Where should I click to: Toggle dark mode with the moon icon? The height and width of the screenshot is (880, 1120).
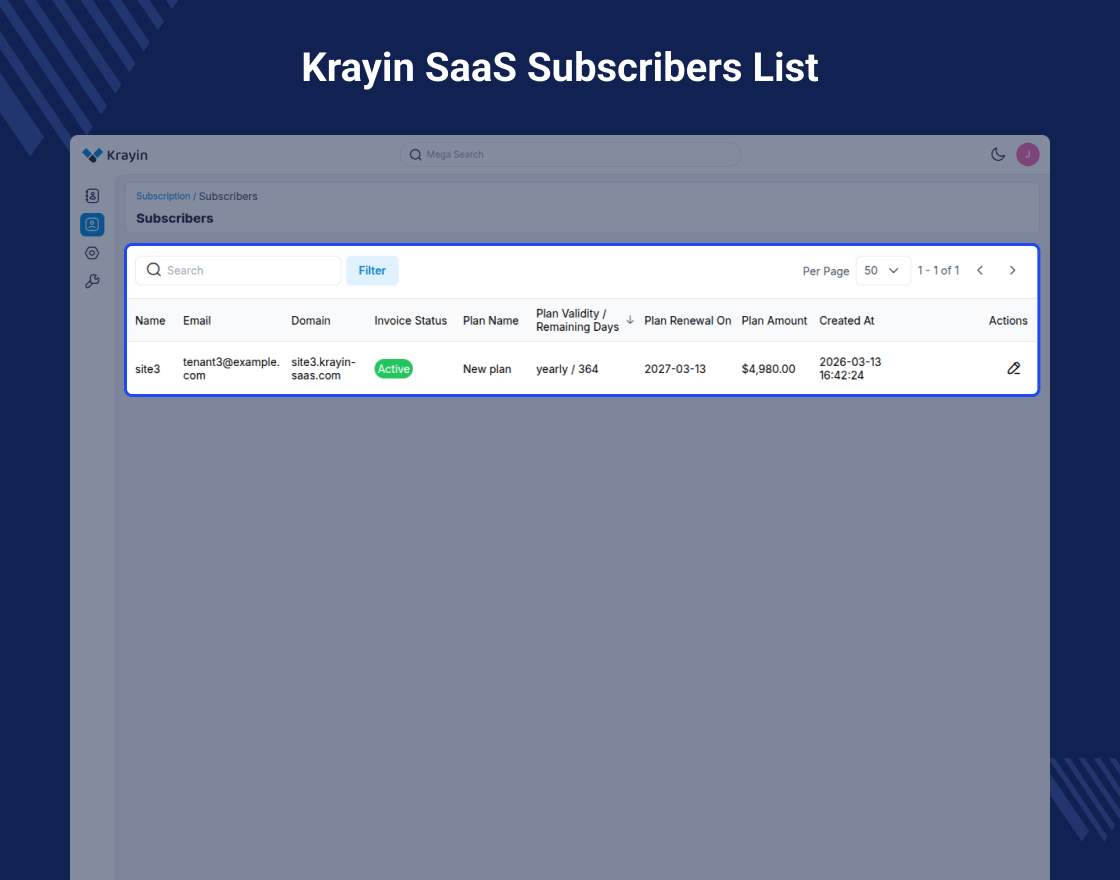tap(996, 154)
